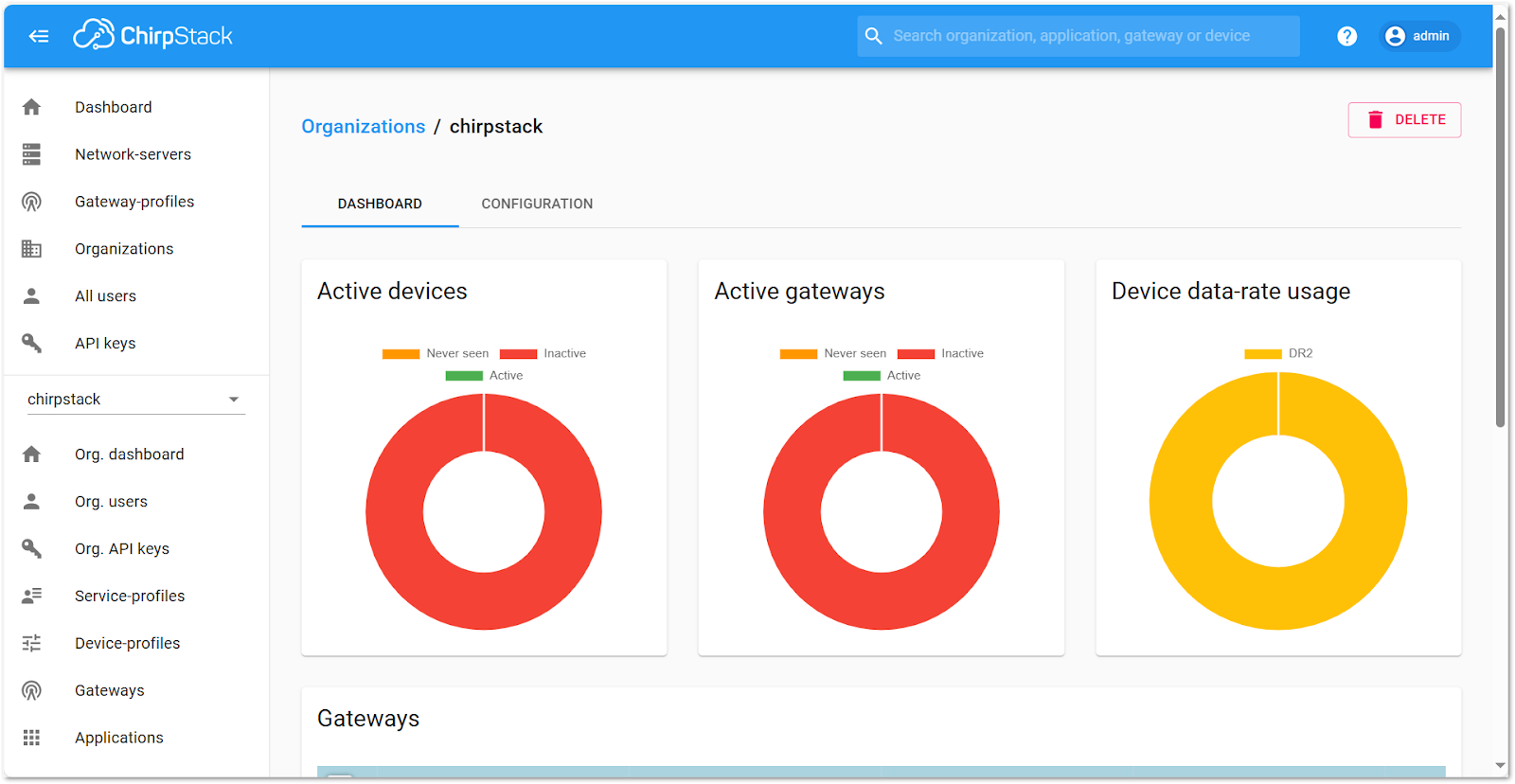Open help via the question mark icon
1515x784 pixels.
[1346, 36]
